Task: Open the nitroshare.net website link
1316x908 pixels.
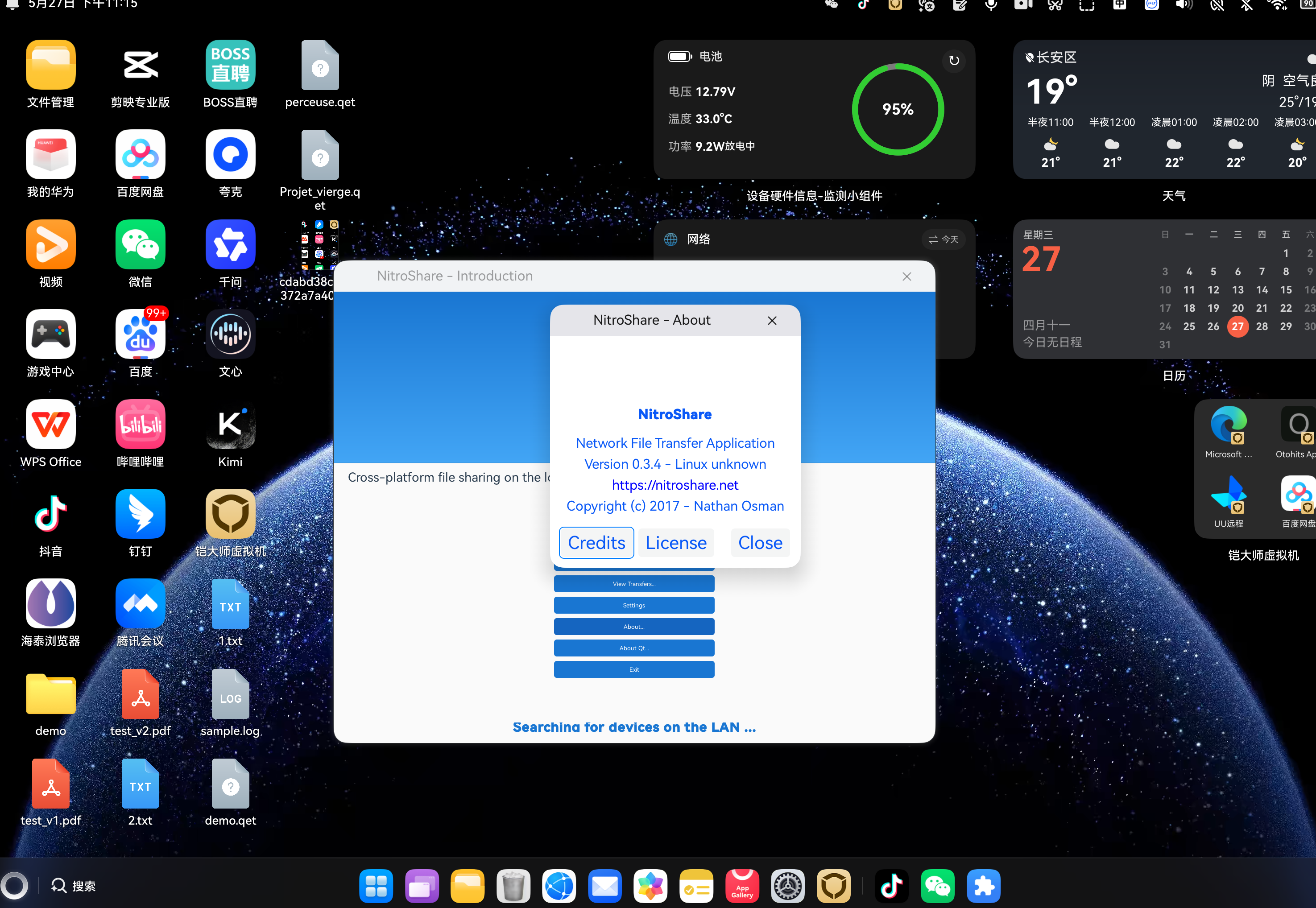Action: pos(675,485)
